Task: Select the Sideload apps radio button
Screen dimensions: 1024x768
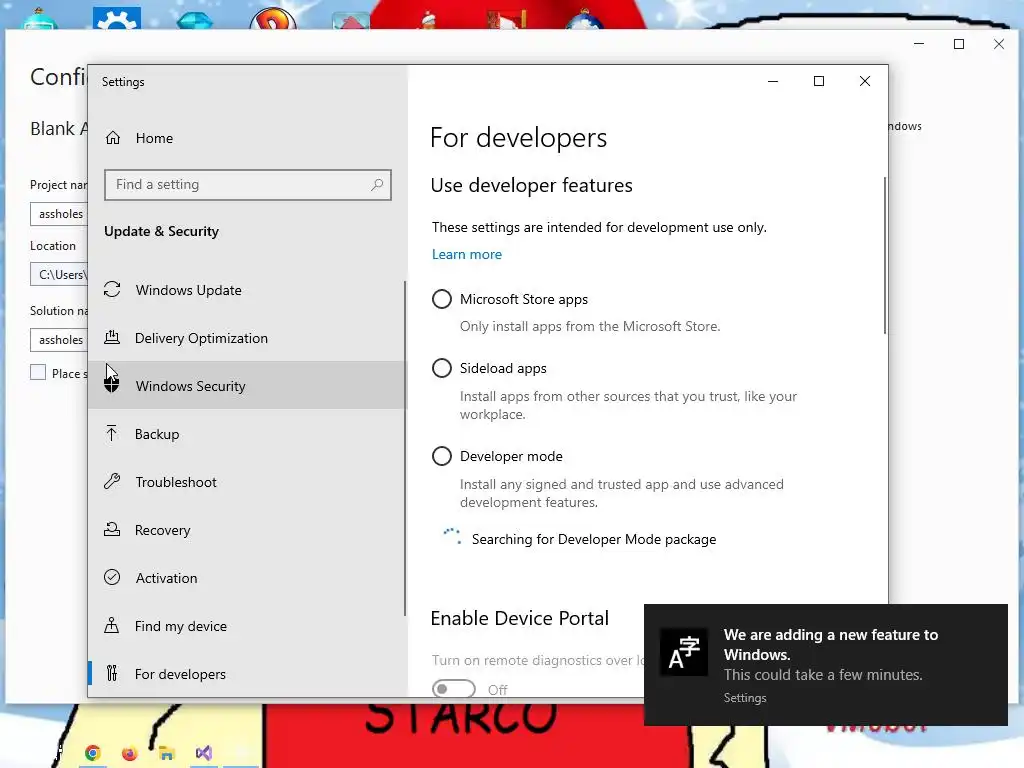Action: tap(441, 368)
